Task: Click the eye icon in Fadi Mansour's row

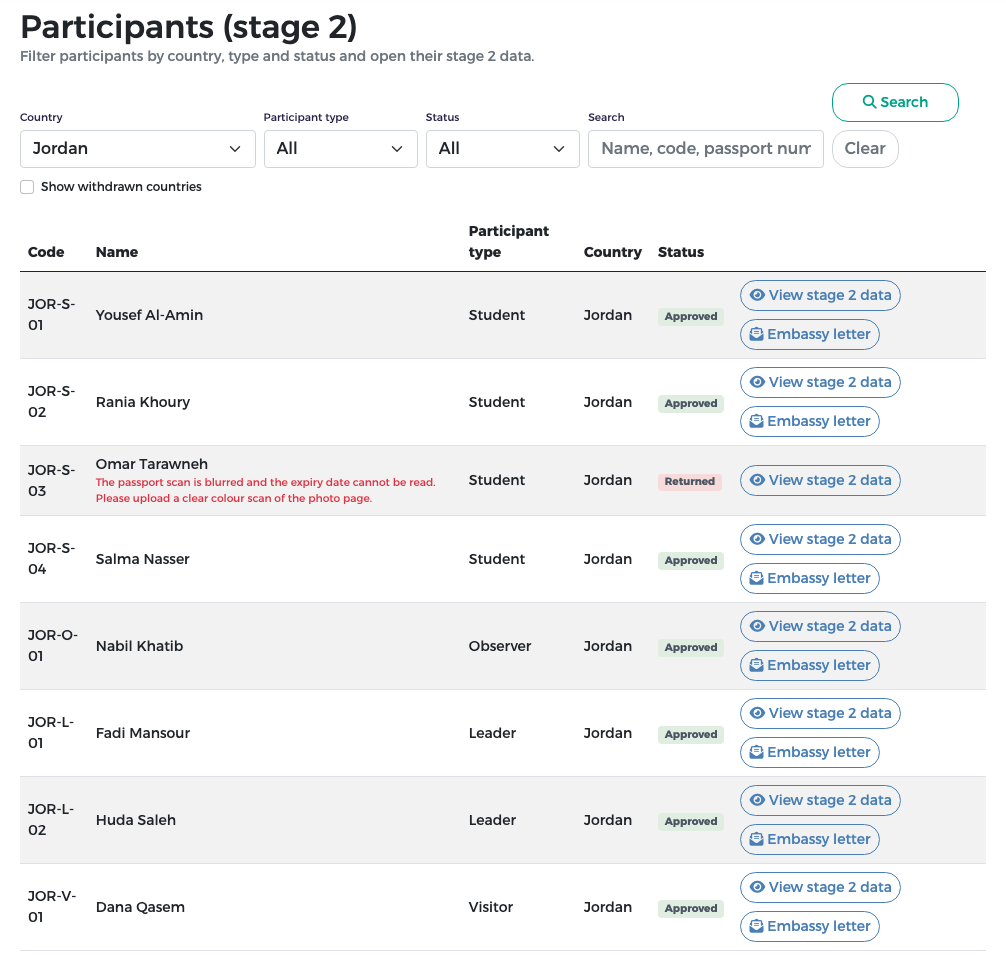Action: coord(757,713)
